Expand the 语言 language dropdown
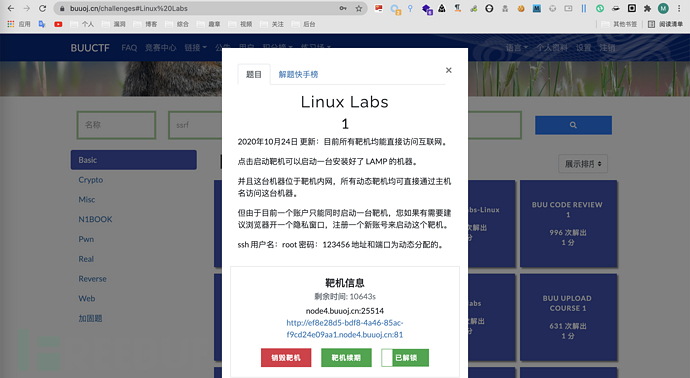690x378 pixels. (516, 48)
